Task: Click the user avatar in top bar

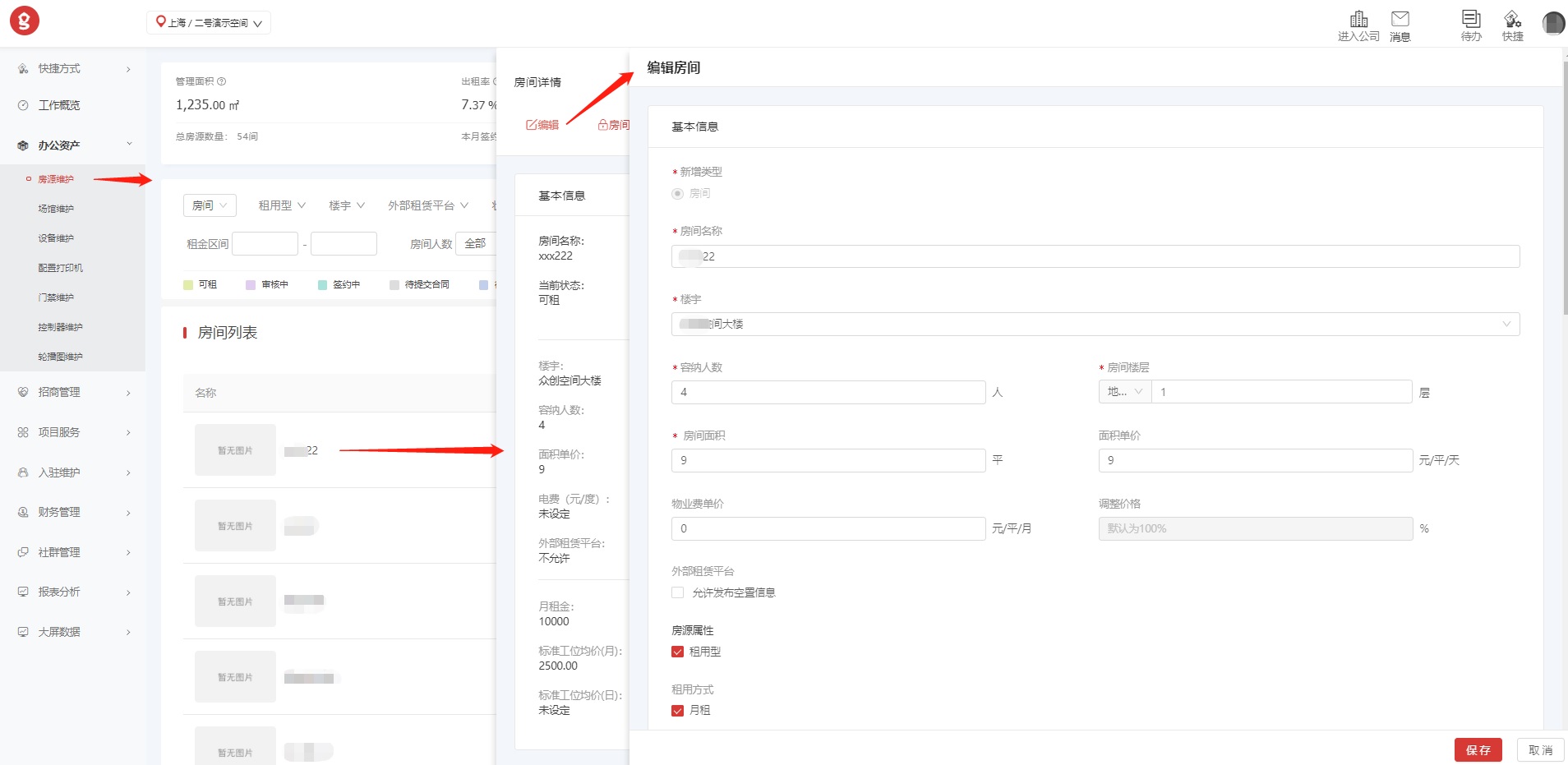Action: click(x=1552, y=23)
